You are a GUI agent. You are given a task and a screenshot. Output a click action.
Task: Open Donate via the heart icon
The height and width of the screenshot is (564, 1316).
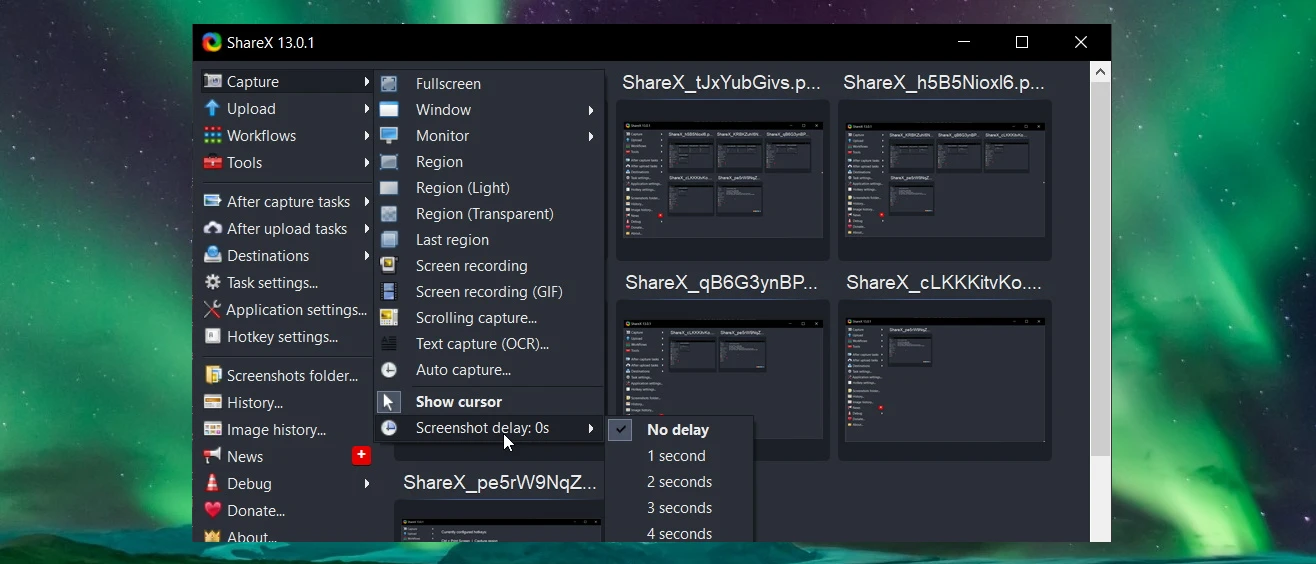pos(212,510)
